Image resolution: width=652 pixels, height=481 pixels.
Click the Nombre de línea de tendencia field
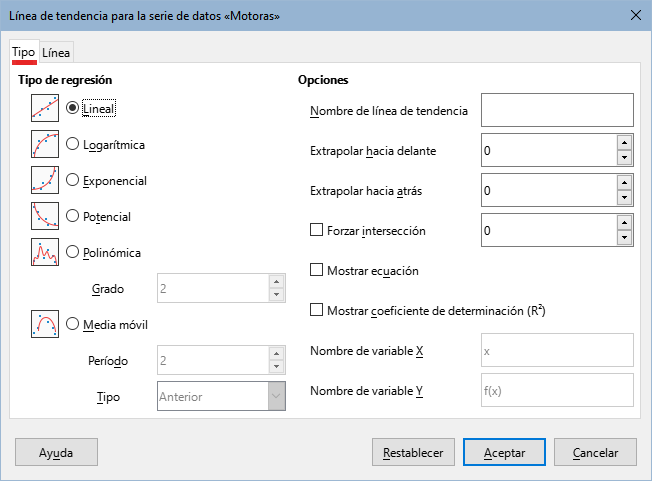(x=557, y=110)
